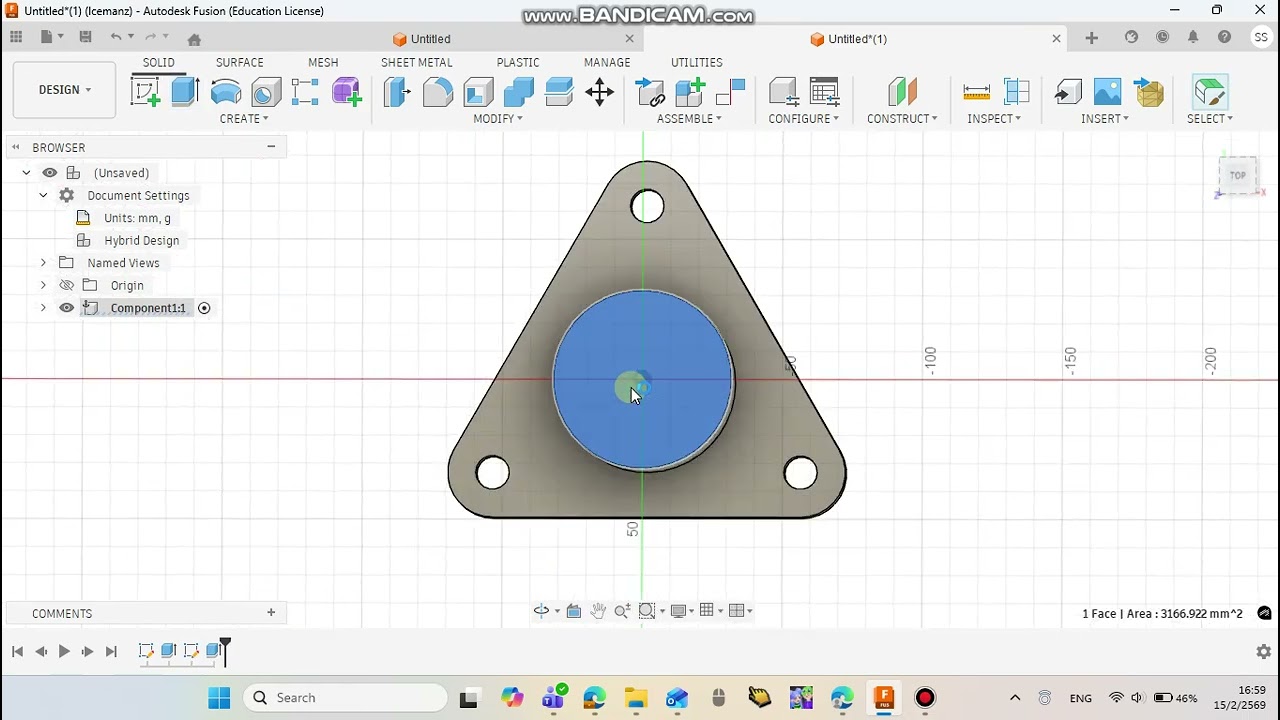Select the Create Form purple icon
1280x720 pixels.
[x=347, y=92]
